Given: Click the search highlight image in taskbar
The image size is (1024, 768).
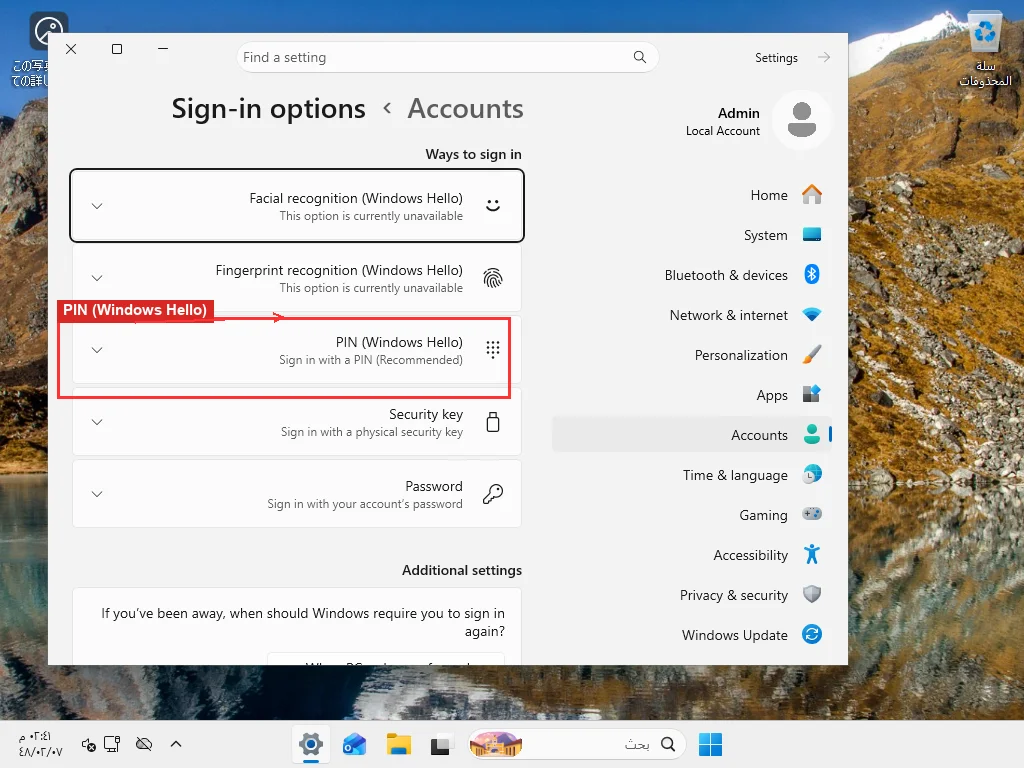Looking at the screenshot, I should click(x=496, y=744).
